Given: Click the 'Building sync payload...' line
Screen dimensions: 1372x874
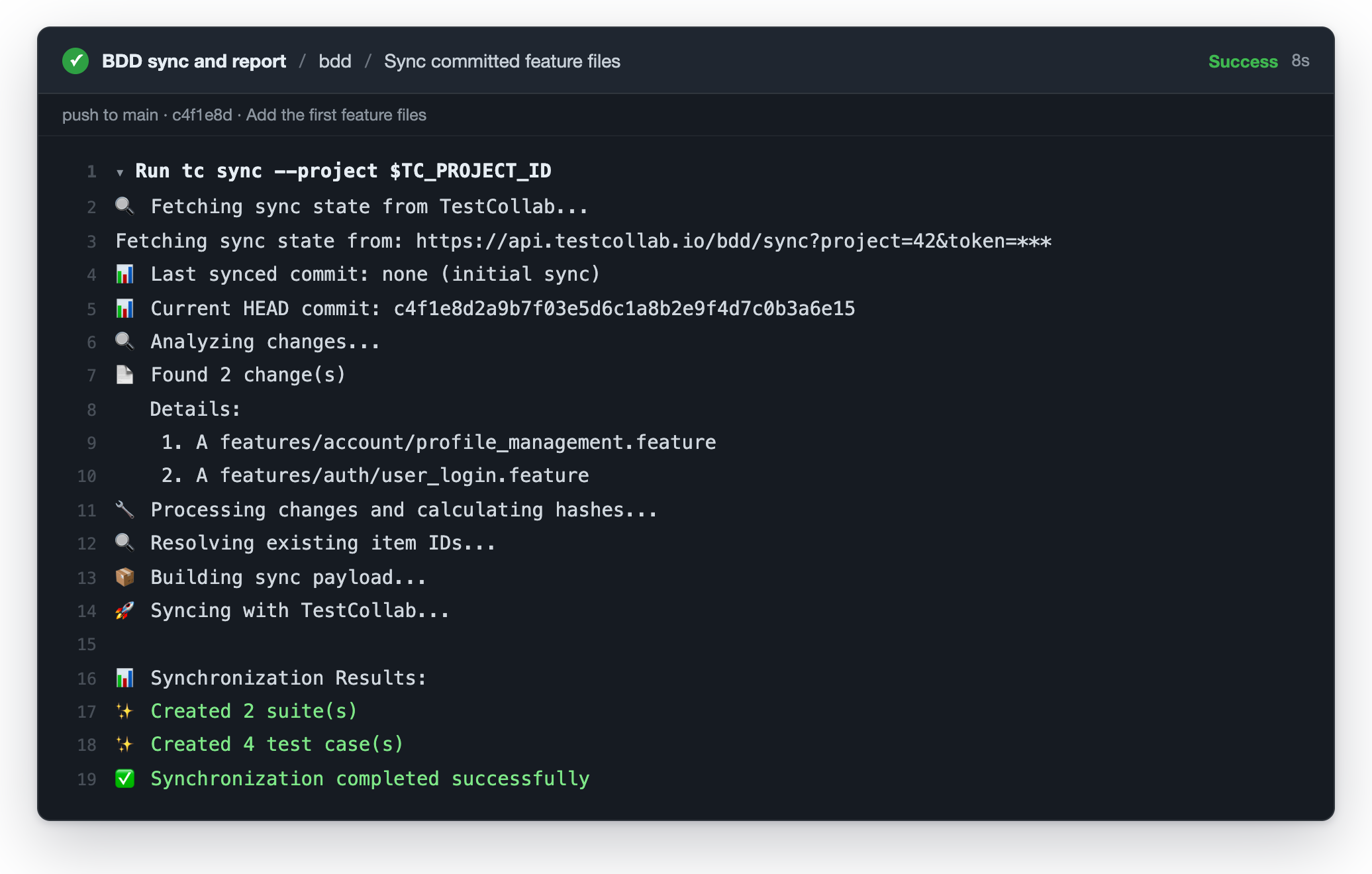Looking at the screenshot, I should tap(288, 577).
